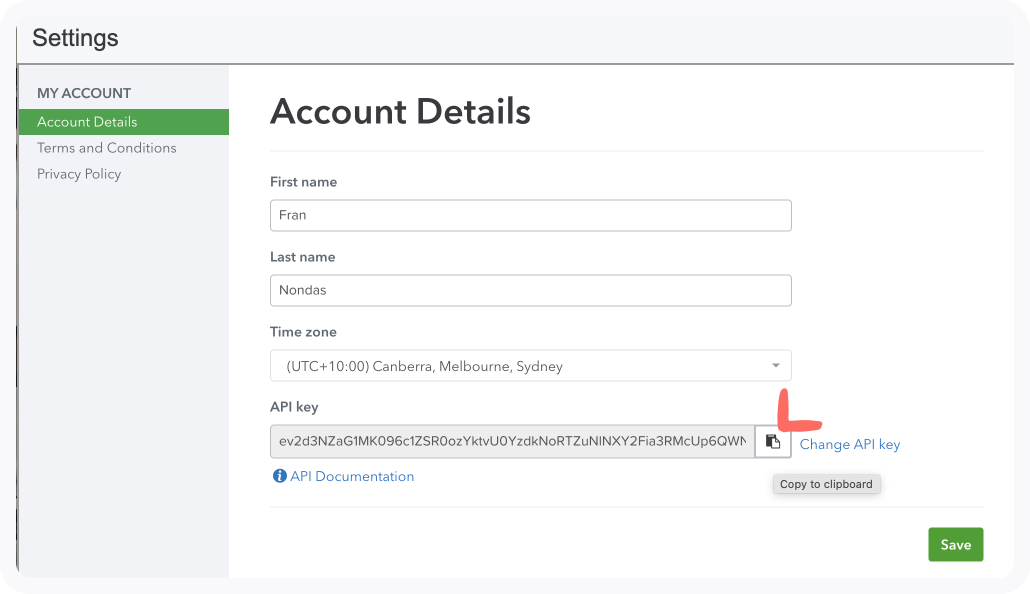Image resolution: width=1030 pixels, height=594 pixels.
Task: Click the Settings page title
Action: pyautogui.click(x=75, y=38)
